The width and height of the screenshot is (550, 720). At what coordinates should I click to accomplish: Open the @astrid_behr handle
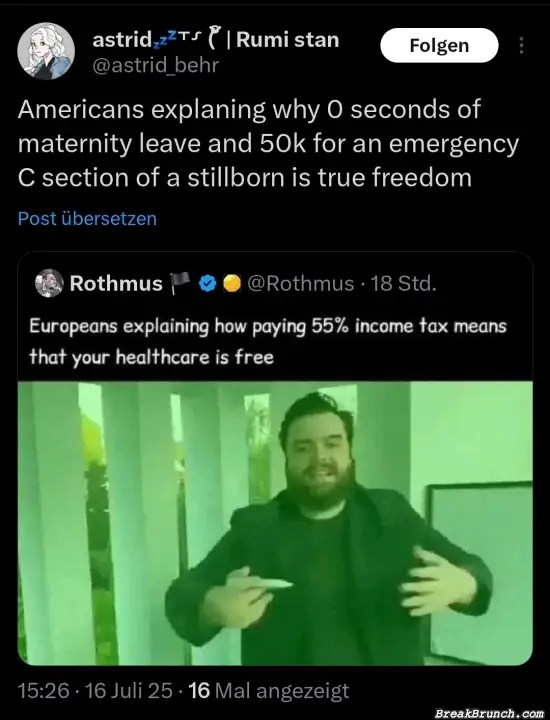click(x=156, y=65)
